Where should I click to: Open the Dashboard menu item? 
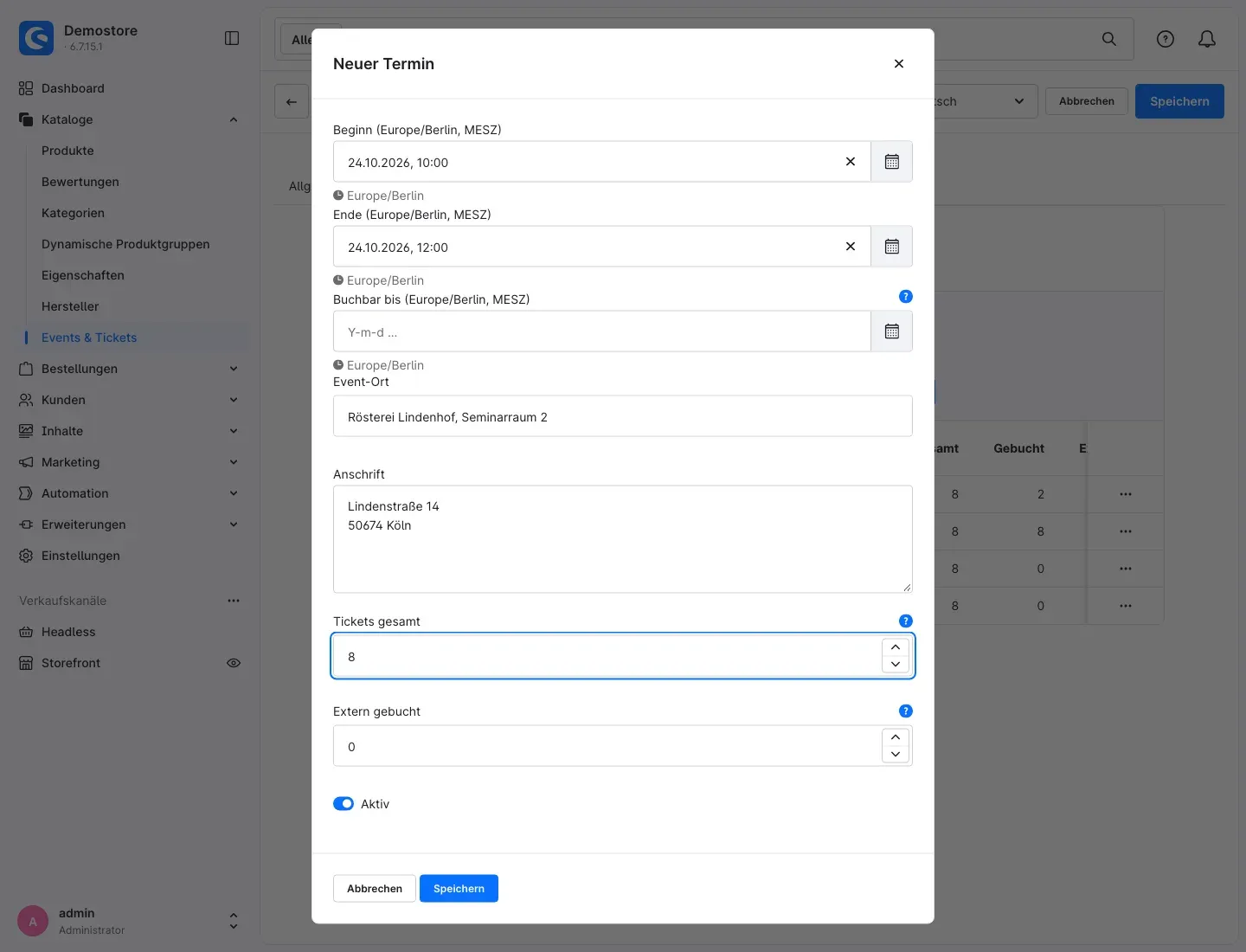(x=73, y=88)
